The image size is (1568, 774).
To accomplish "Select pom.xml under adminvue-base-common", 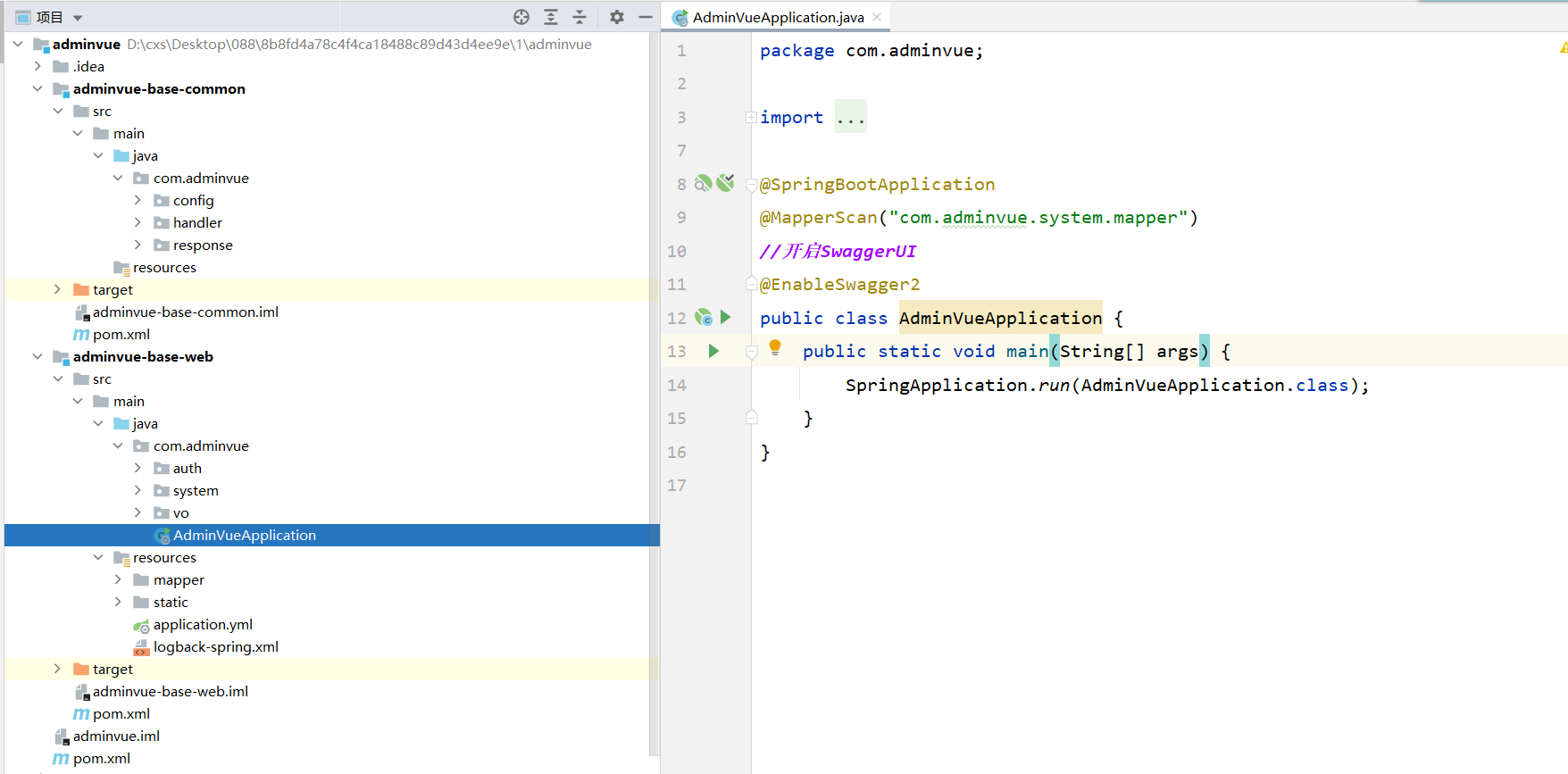I will pos(121,334).
